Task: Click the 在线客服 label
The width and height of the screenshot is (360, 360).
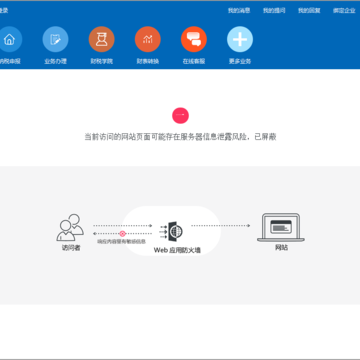Action: [194, 61]
